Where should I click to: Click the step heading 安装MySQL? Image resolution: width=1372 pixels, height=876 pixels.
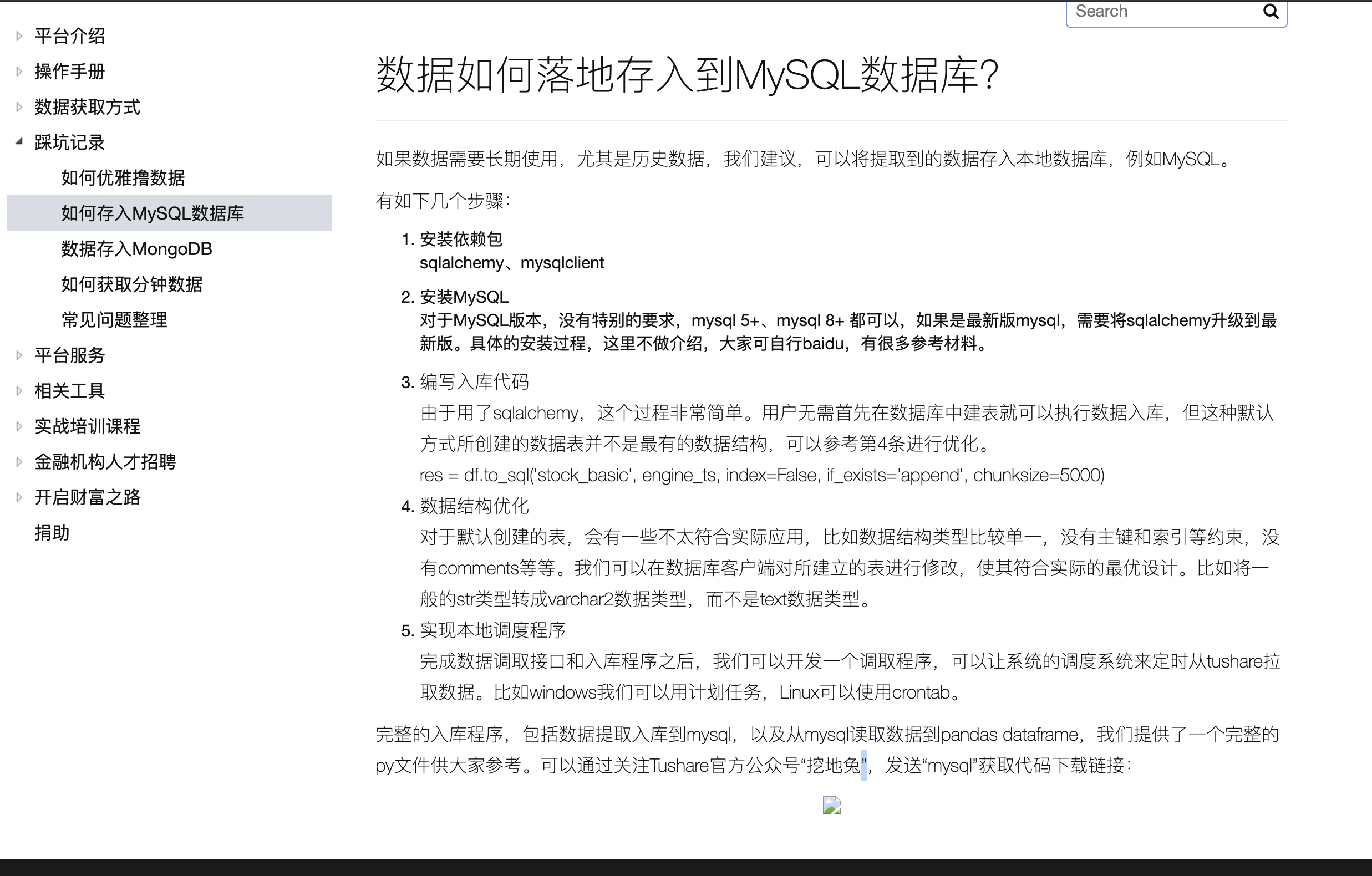click(x=464, y=297)
